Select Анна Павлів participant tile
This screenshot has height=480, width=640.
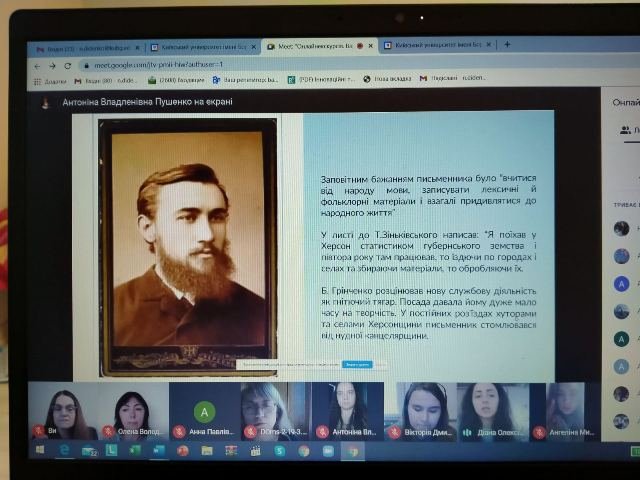click(204, 411)
